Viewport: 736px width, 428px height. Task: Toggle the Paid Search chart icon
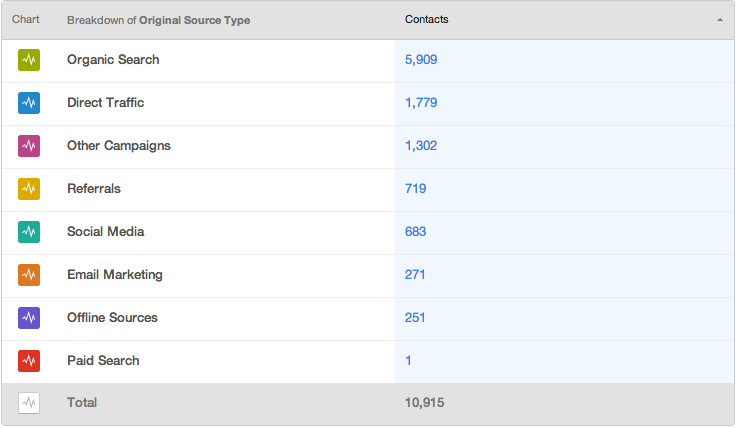click(x=29, y=361)
